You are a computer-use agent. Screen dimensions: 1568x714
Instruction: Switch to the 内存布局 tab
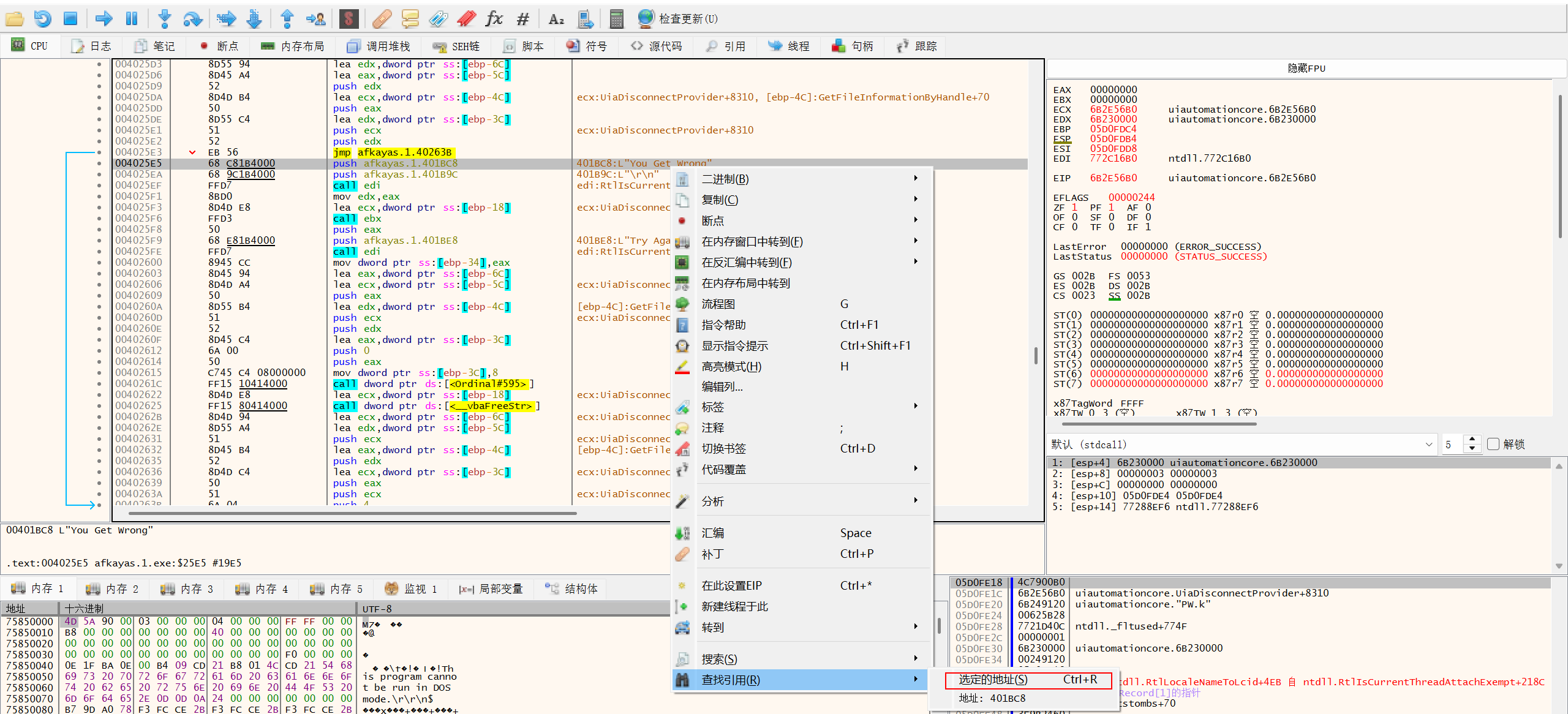coord(292,46)
